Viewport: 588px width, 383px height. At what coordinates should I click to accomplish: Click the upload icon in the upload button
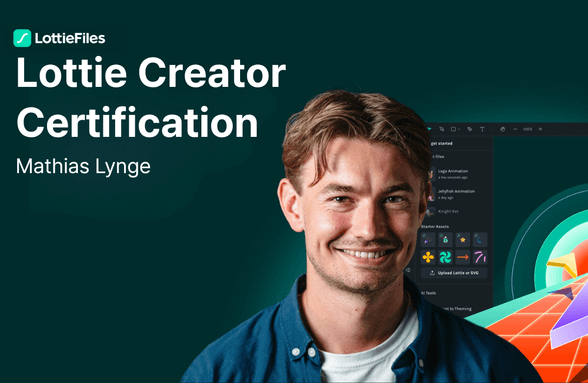click(432, 273)
